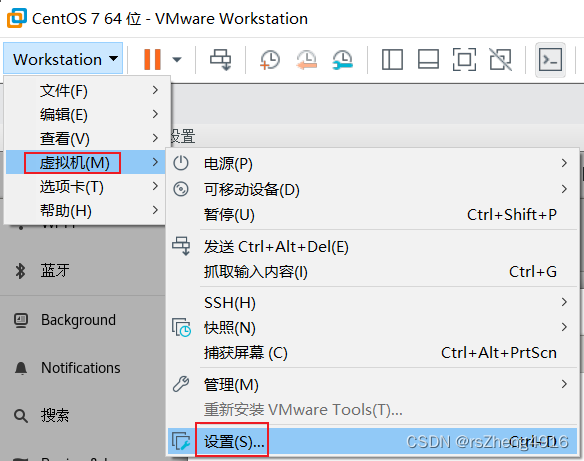Viewport: 584px width, 461px height.
Task: Click Bluetooth icon in settings sidebar
Action: pos(20,271)
